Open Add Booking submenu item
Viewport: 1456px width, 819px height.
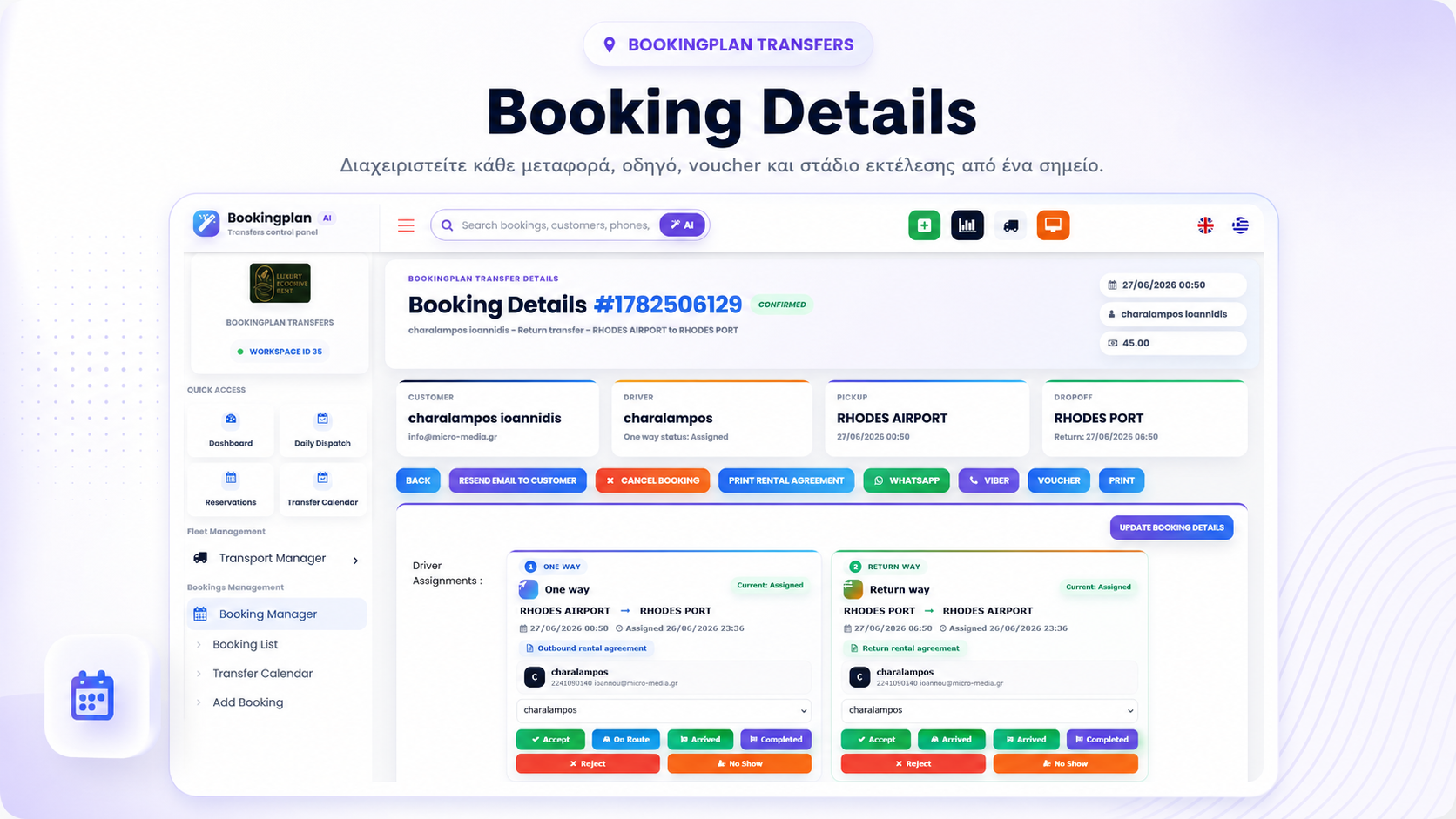(x=247, y=702)
